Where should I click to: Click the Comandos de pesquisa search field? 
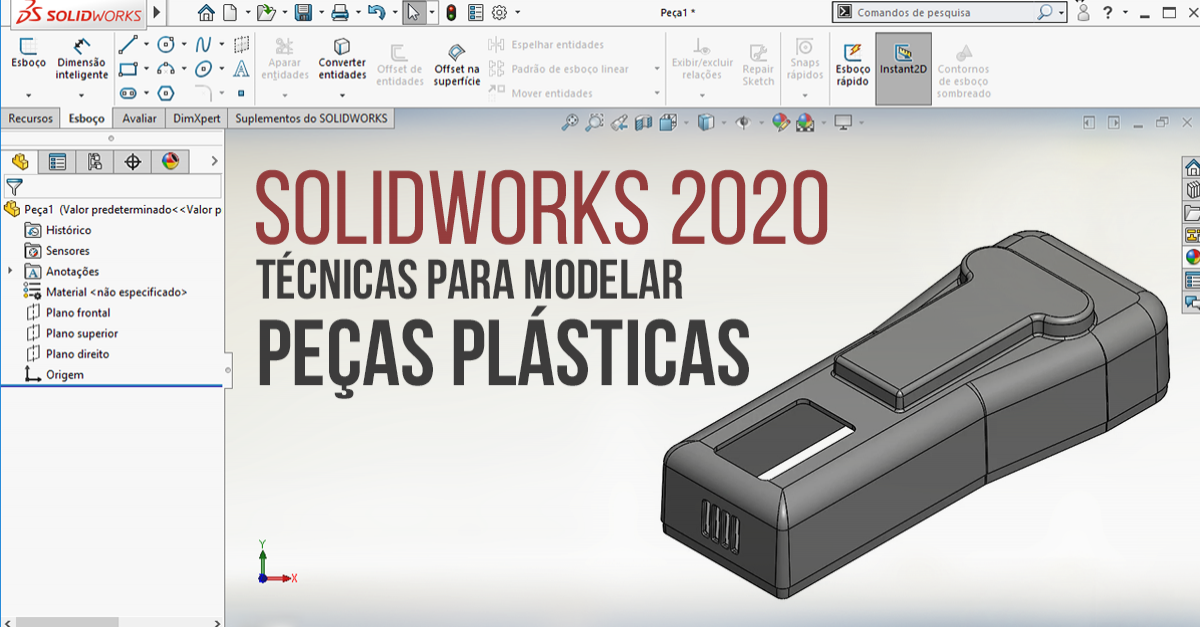[x=940, y=14]
